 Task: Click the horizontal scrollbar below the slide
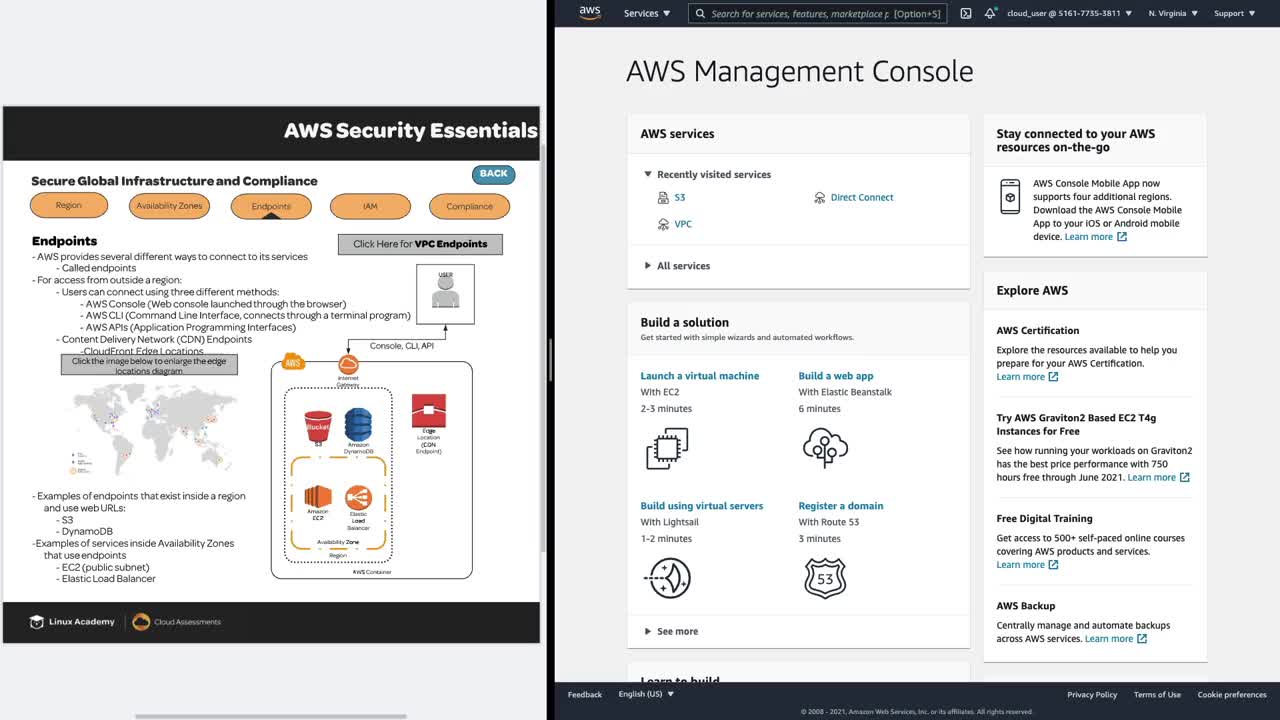271,716
